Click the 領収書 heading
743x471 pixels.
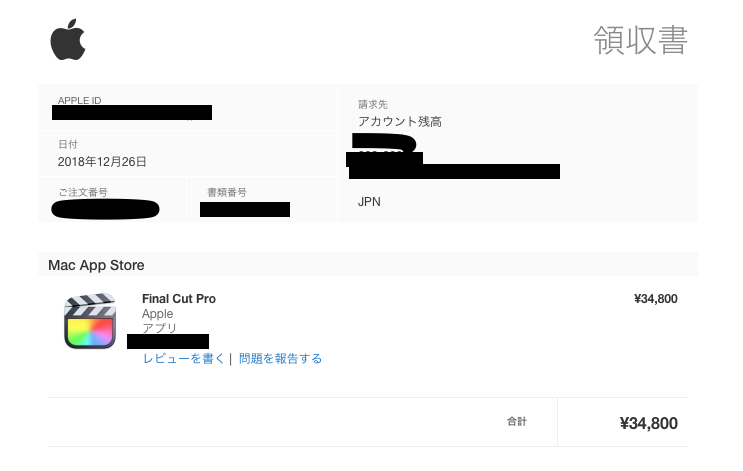[640, 41]
